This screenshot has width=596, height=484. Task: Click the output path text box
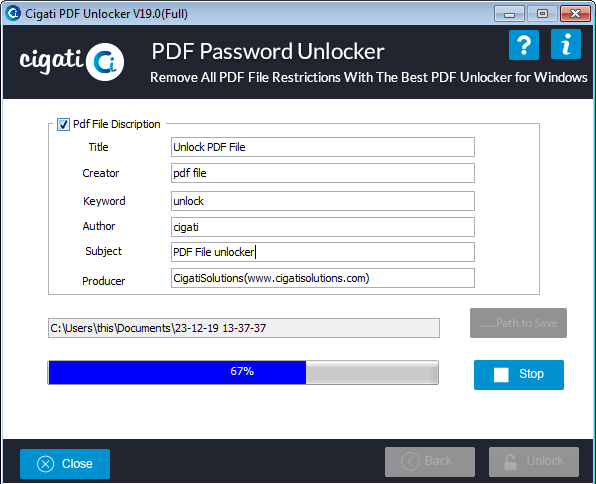[244, 328]
